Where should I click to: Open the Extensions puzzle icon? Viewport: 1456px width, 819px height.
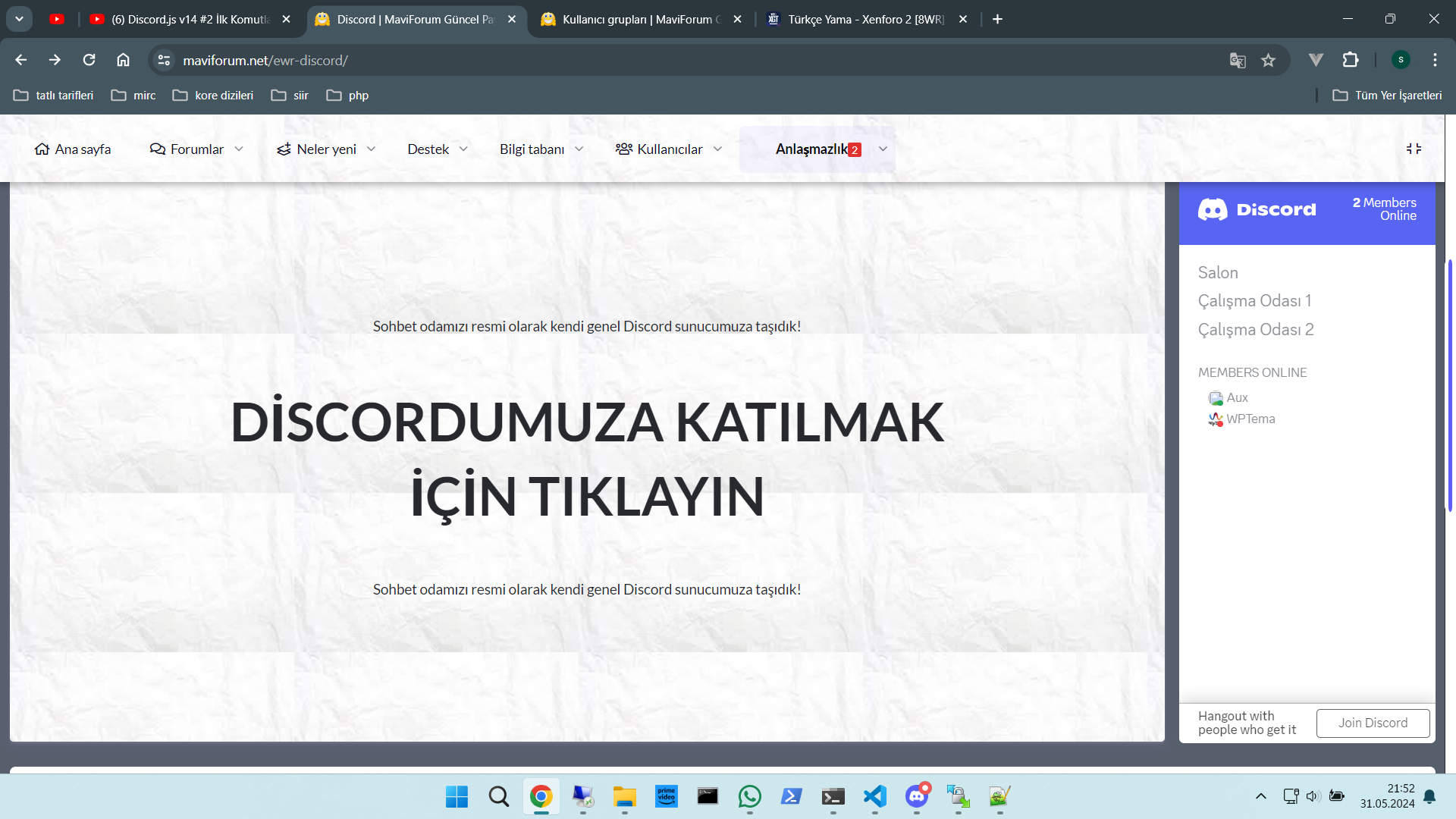pyautogui.click(x=1351, y=60)
